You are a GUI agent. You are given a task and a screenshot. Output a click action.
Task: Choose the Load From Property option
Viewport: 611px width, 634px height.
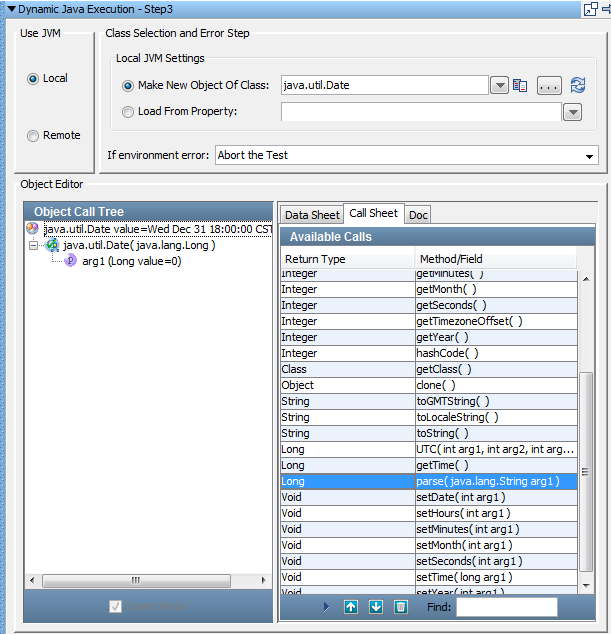[x=128, y=112]
